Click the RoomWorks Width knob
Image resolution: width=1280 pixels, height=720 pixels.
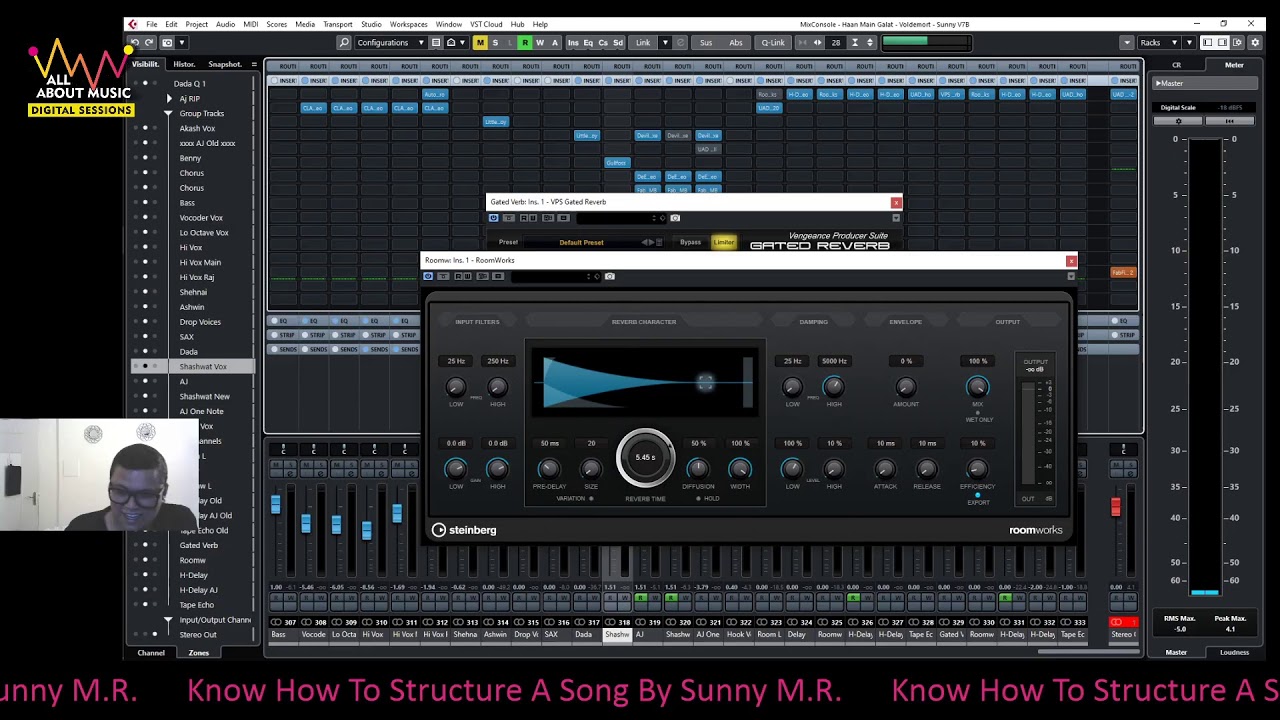click(740, 469)
